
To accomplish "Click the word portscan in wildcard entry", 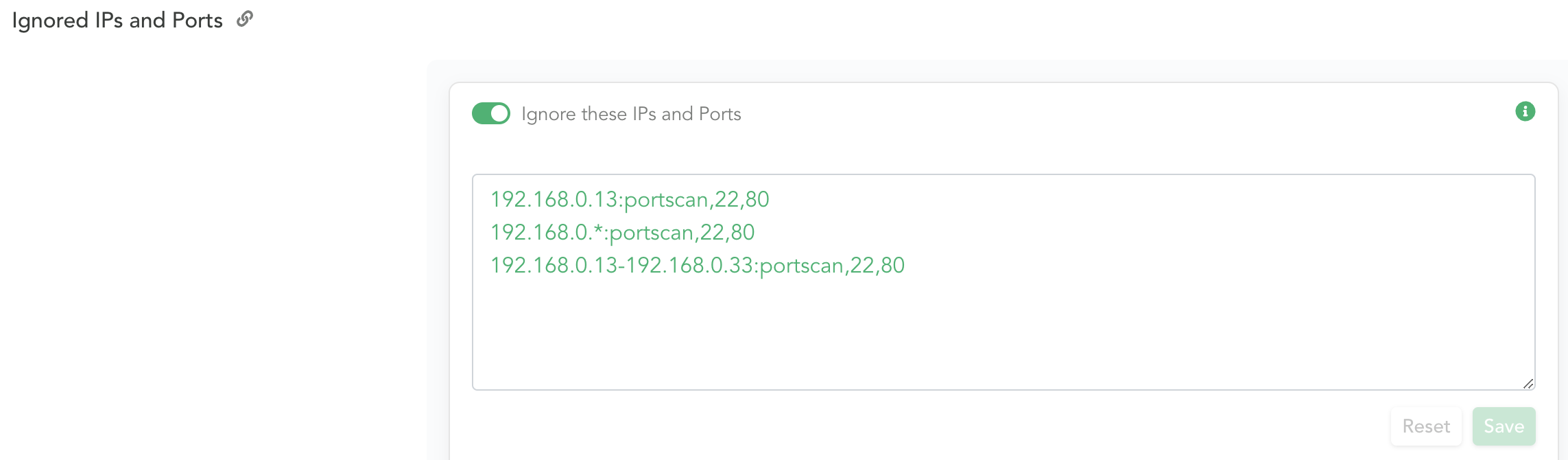I will 652,233.
